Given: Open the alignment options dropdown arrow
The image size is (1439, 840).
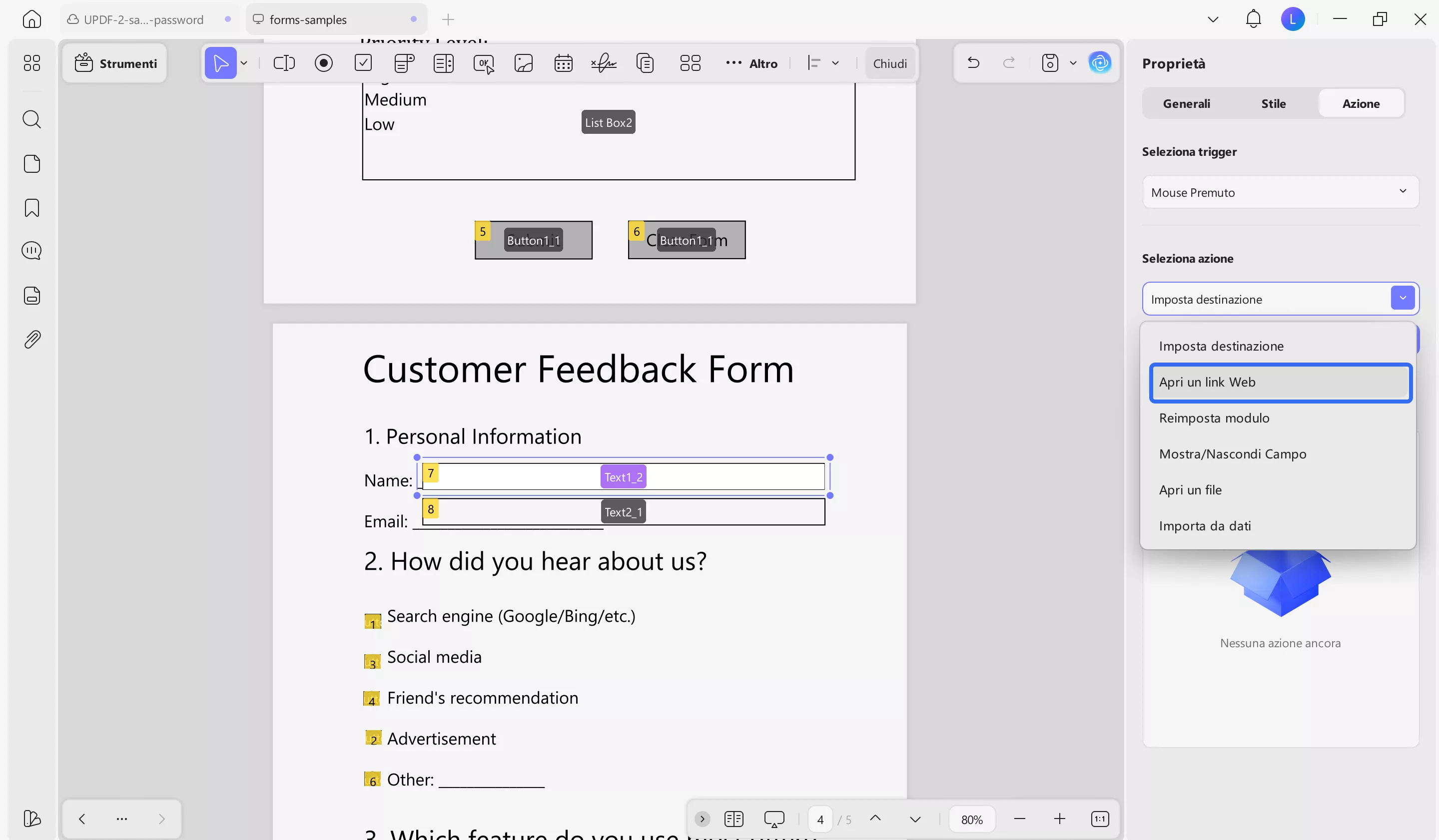Looking at the screenshot, I should pyautogui.click(x=835, y=63).
